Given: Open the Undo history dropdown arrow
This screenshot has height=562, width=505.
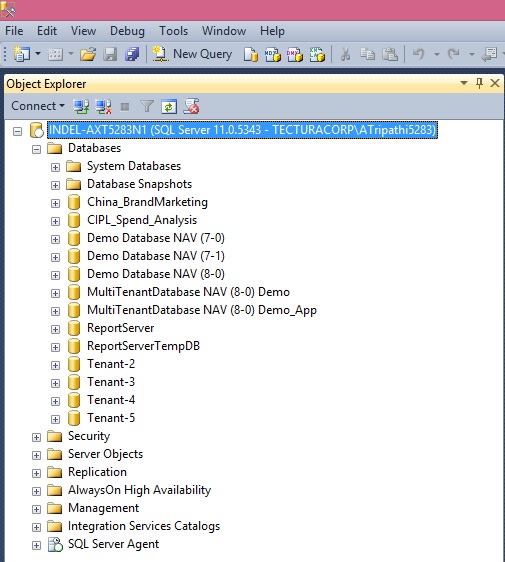Looking at the screenshot, I should (x=437, y=55).
